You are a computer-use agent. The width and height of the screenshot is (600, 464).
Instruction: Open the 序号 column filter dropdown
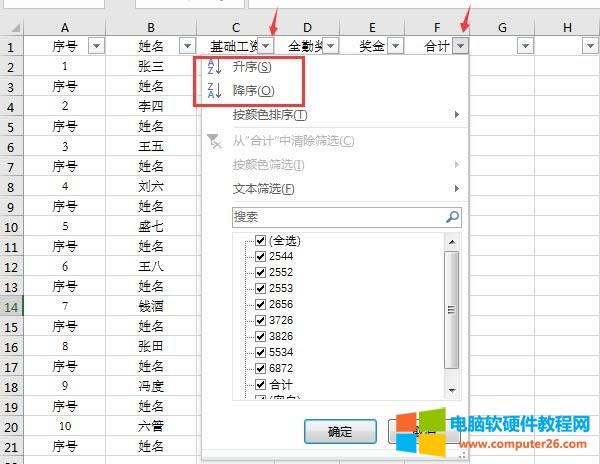tap(96, 46)
